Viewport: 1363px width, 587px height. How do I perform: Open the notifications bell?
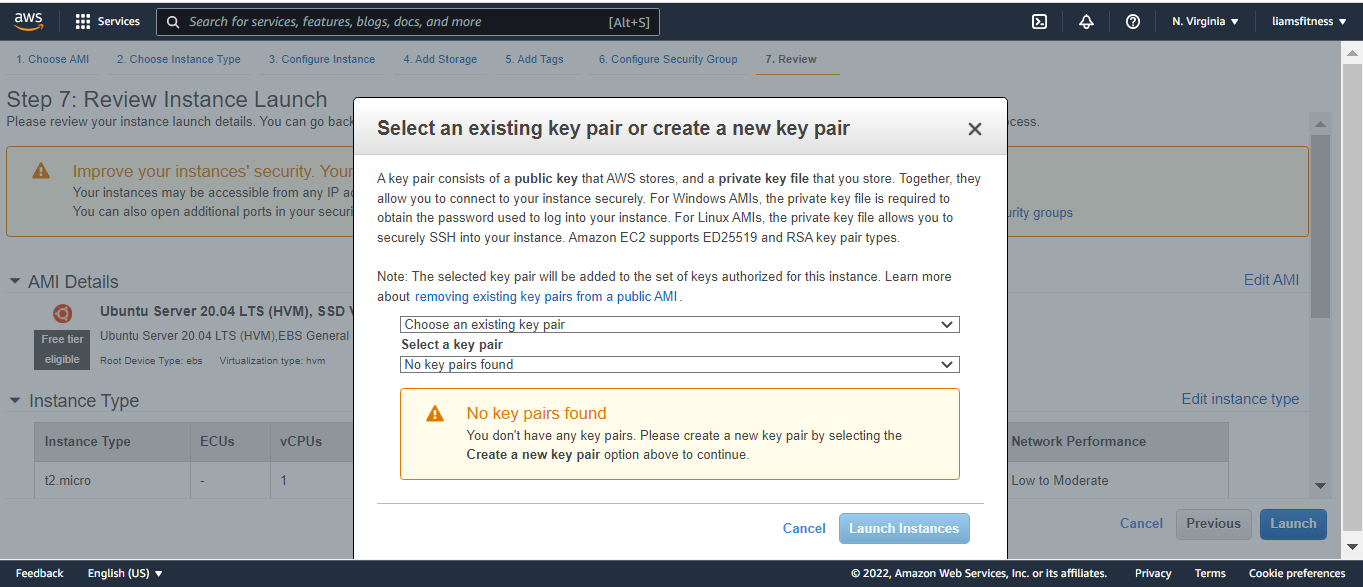(1086, 21)
